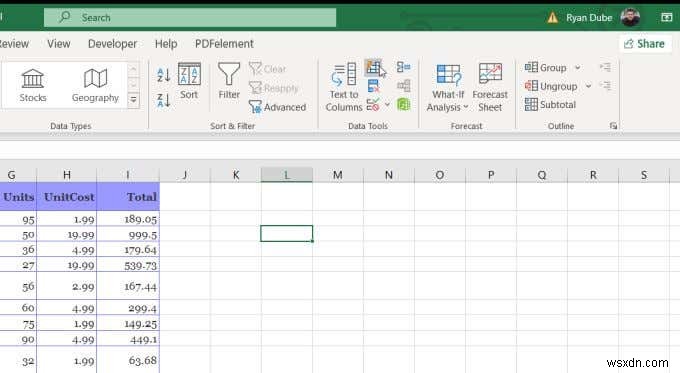Expand the Ungroup dropdown arrow
Image resolution: width=680 pixels, height=373 pixels.
point(588,86)
